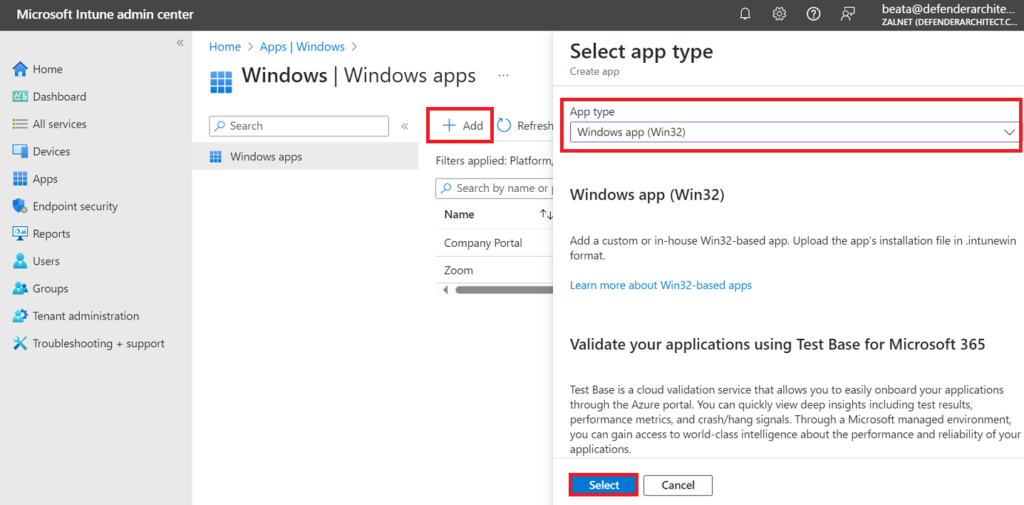Click the sort arrows next to Name
Viewport: 1024px width, 505px height.
[x=547, y=214]
